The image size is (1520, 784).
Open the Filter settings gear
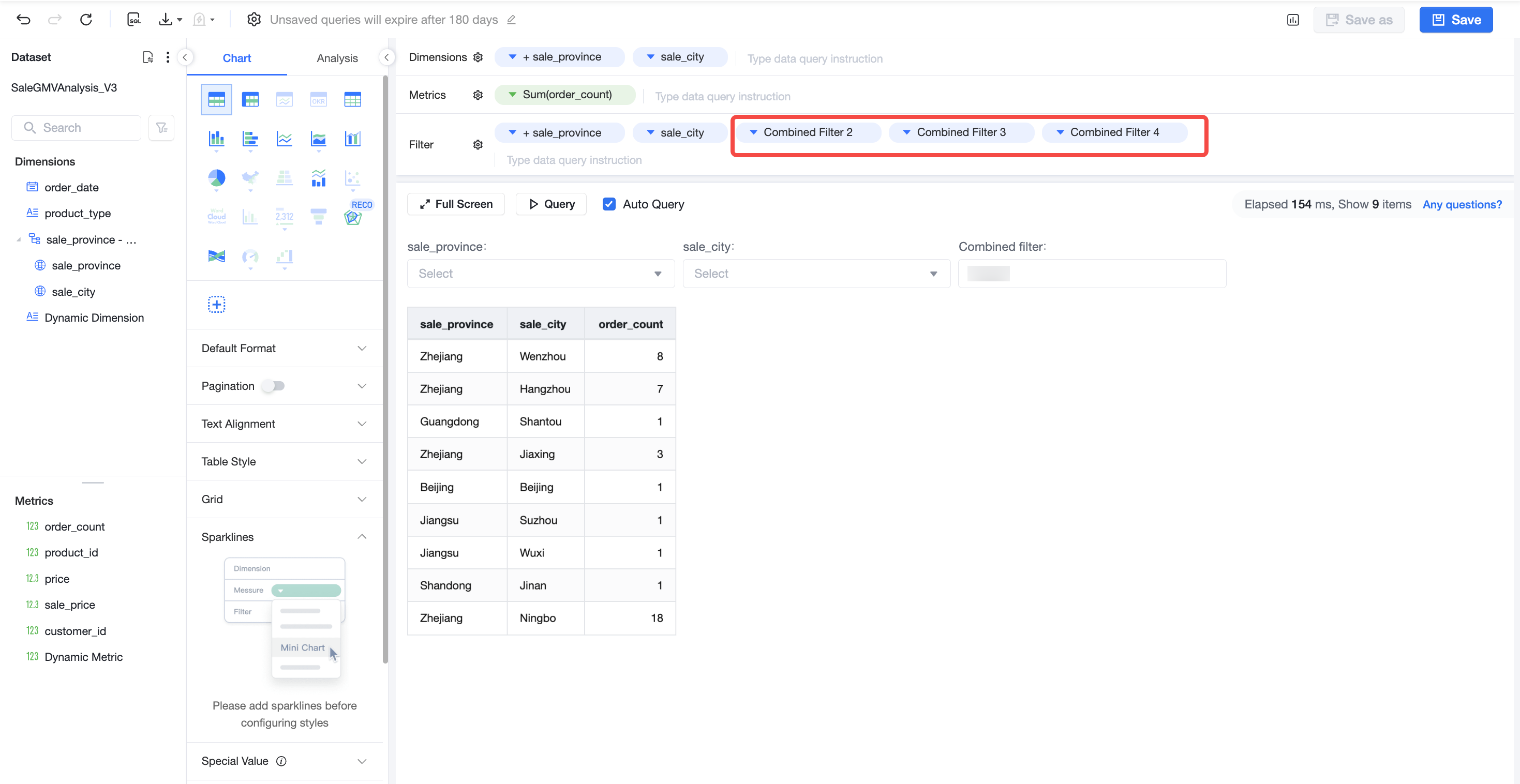(x=478, y=144)
